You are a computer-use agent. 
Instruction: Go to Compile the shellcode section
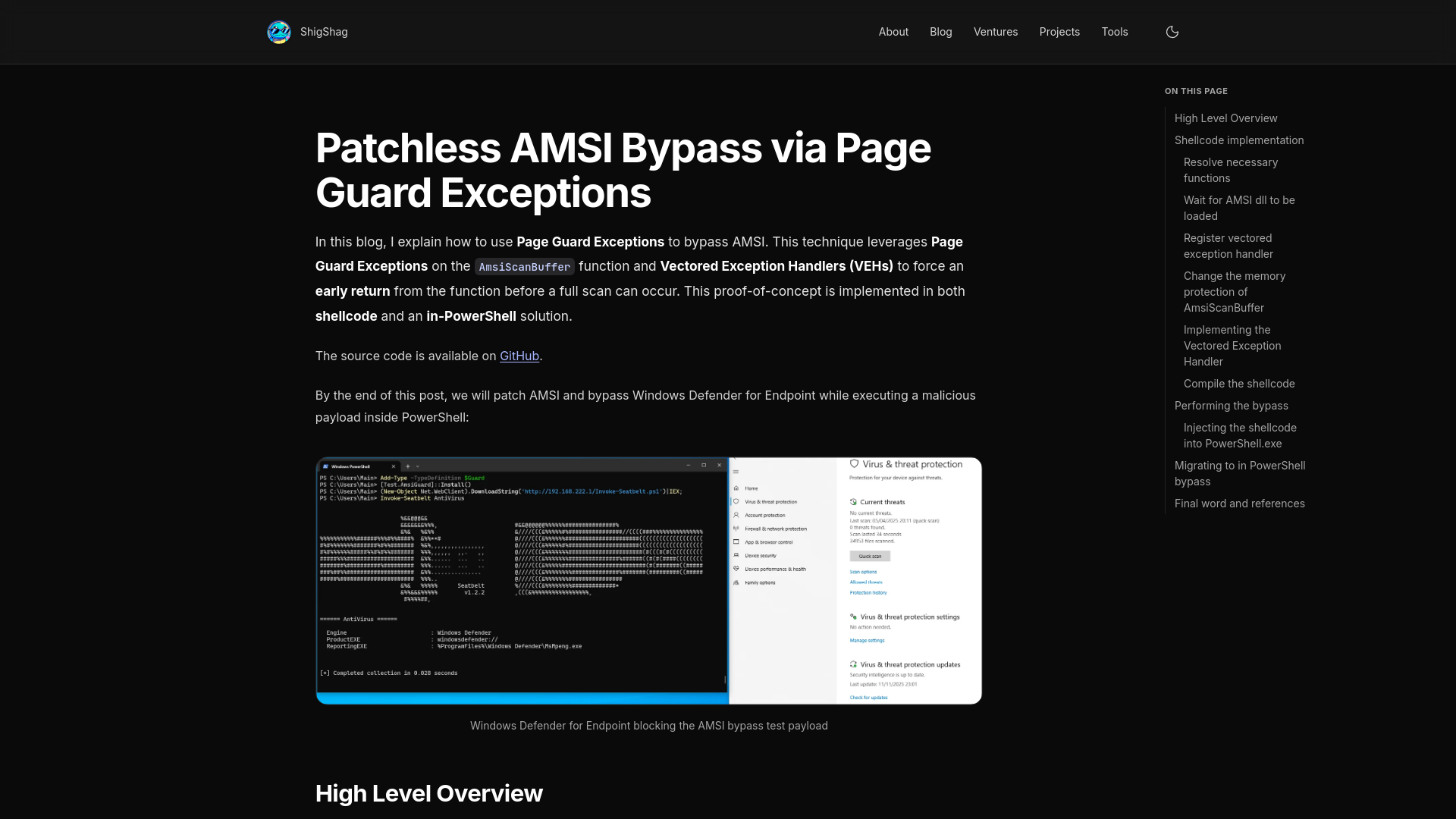point(1239,384)
